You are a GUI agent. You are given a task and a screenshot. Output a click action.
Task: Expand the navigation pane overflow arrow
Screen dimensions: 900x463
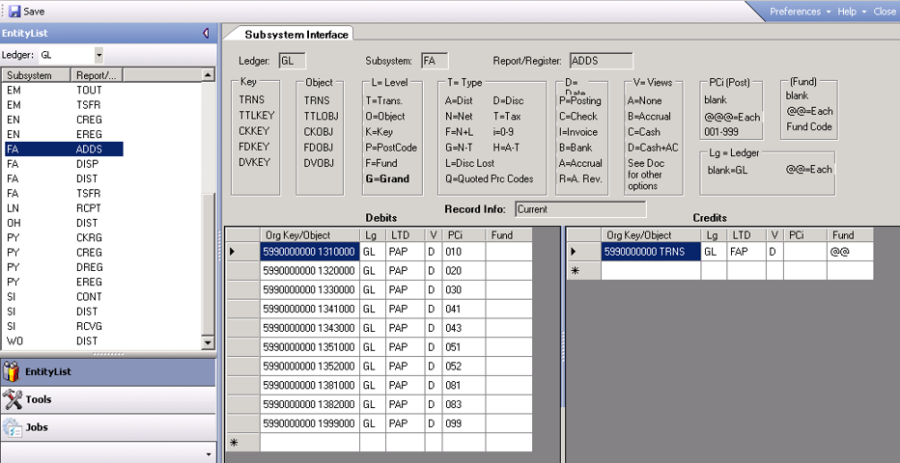point(208,454)
